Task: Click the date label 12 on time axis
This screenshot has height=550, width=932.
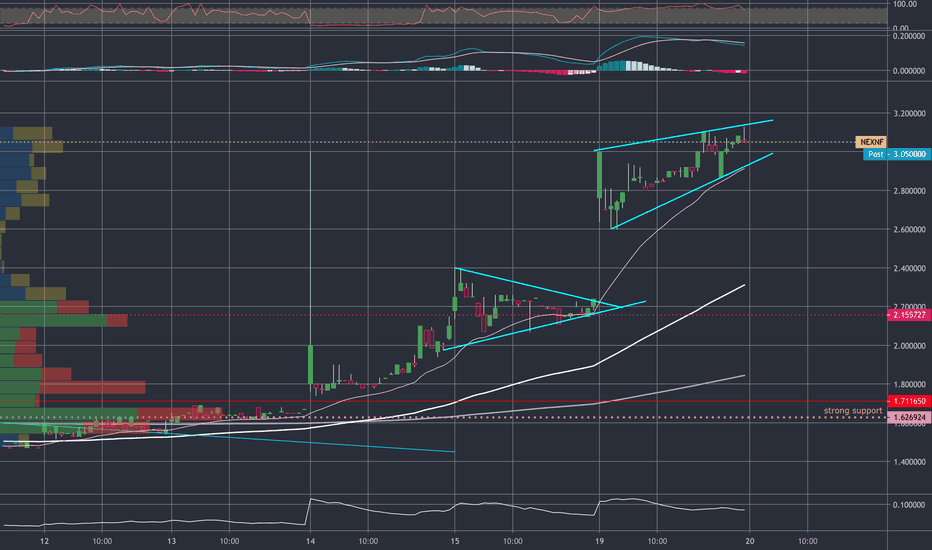Action: [45, 541]
